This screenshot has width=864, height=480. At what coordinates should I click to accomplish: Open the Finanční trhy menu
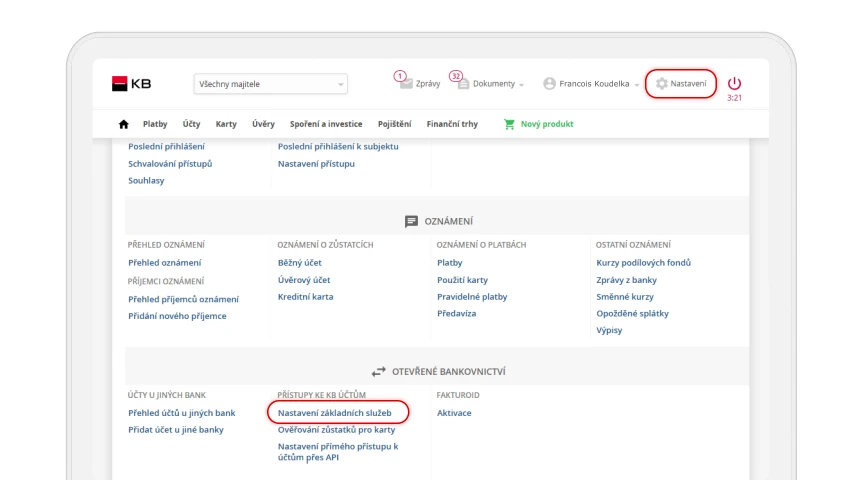click(x=452, y=124)
